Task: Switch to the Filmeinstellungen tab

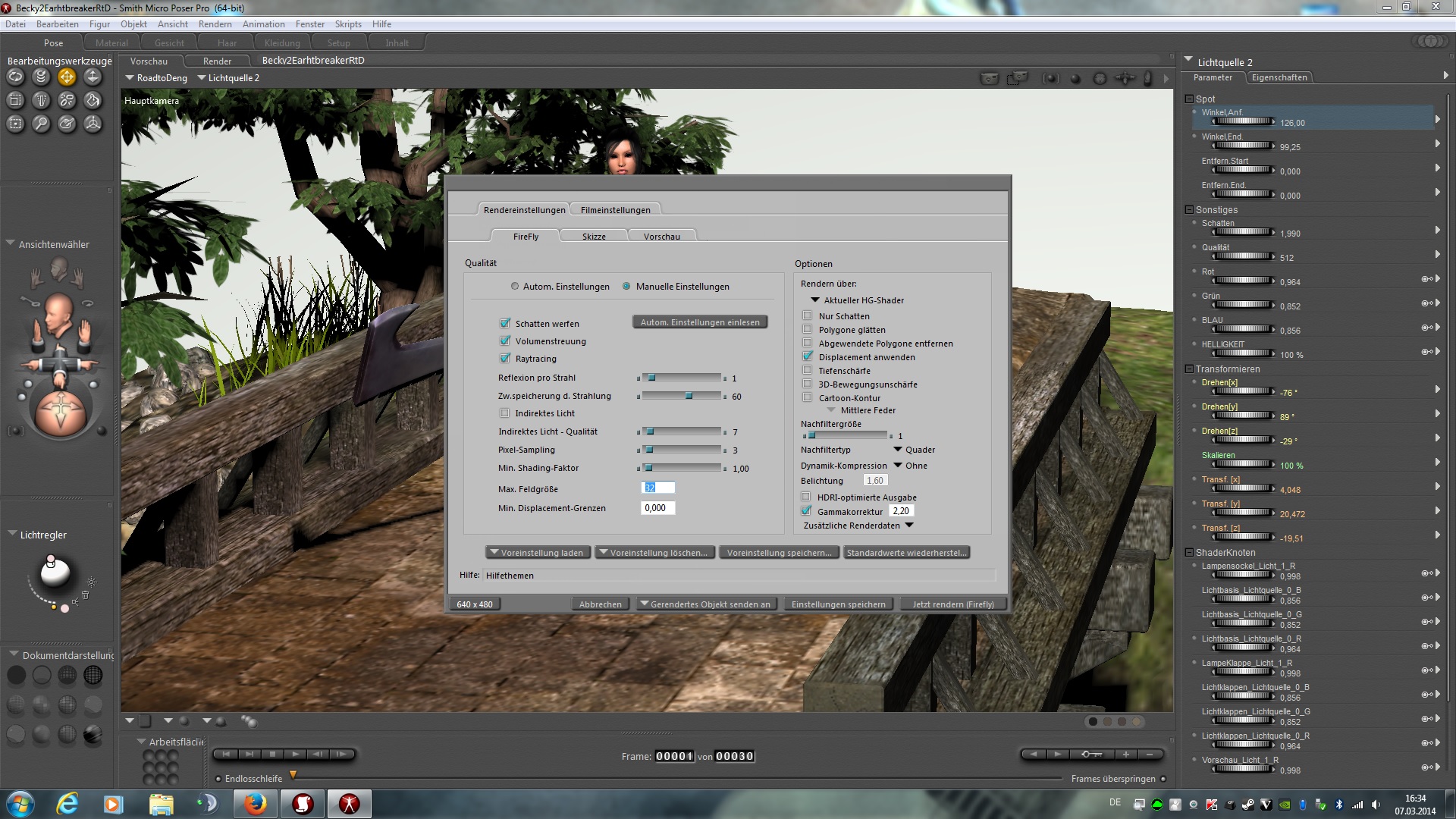Action: (615, 210)
